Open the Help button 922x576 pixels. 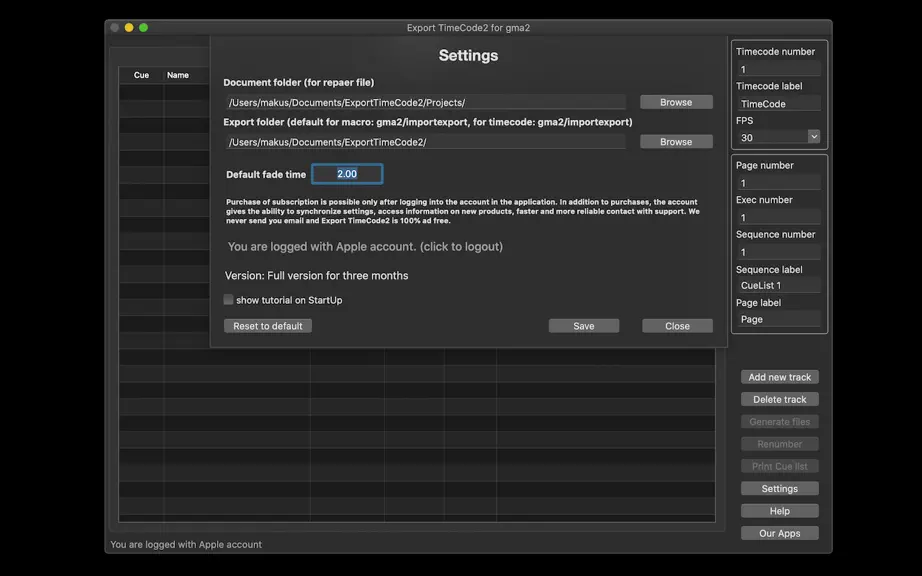click(780, 511)
